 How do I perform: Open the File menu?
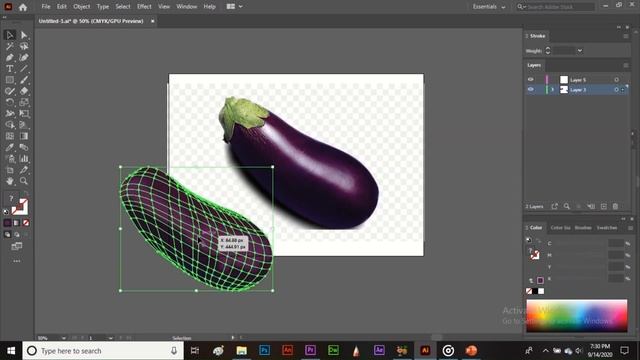coord(46,7)
